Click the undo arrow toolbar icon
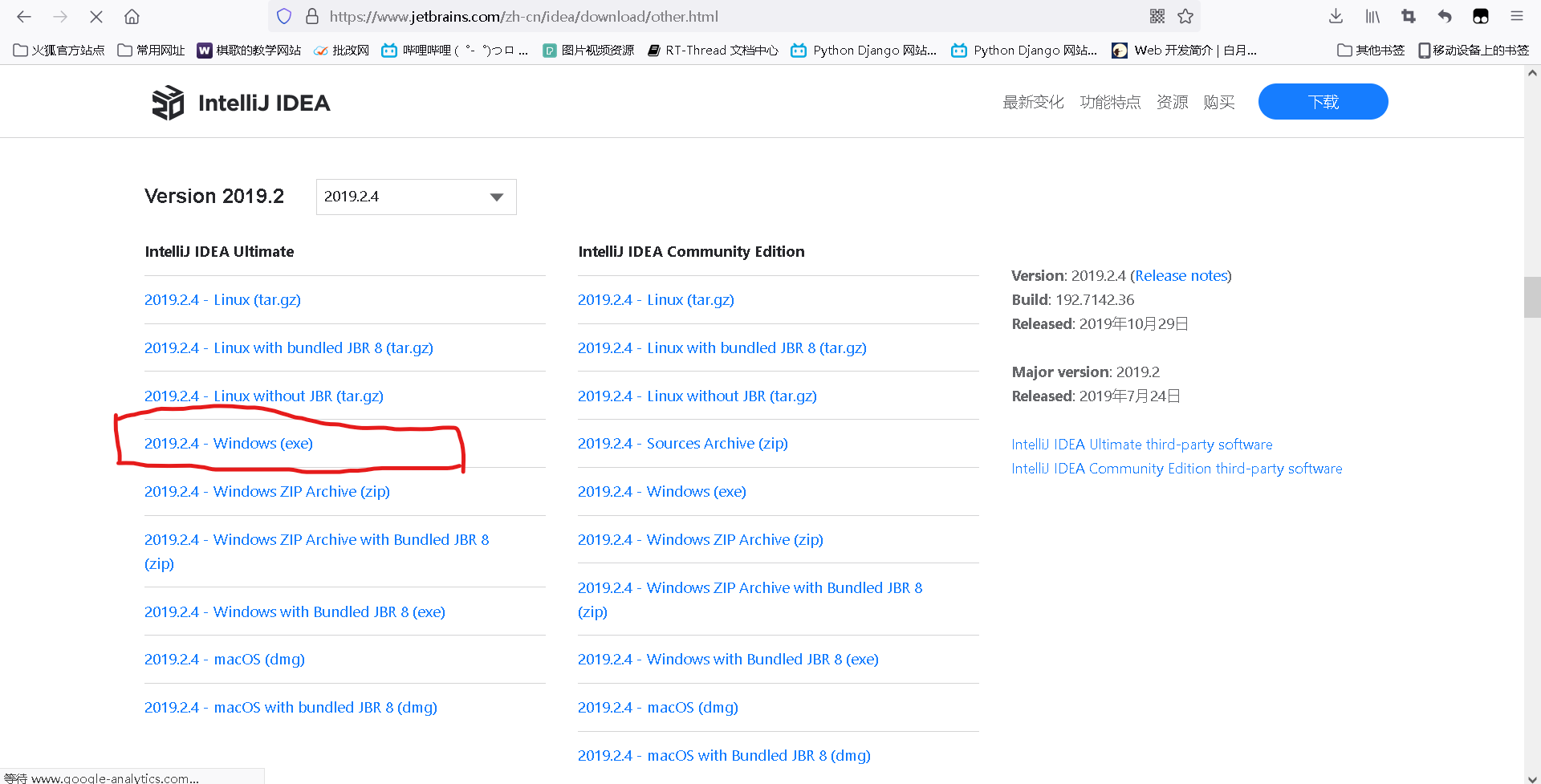This screenshot has width=1541, height=784. click(x=1445, y=16)
